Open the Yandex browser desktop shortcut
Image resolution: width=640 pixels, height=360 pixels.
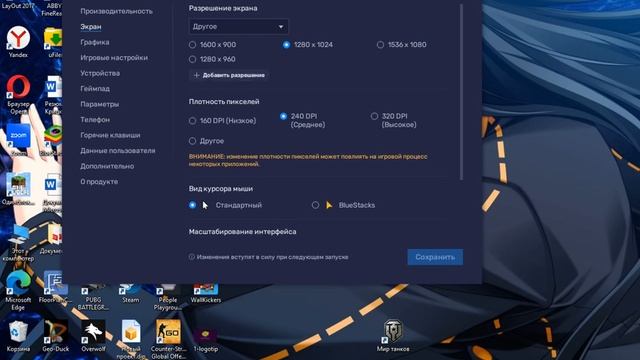[18, 41]
